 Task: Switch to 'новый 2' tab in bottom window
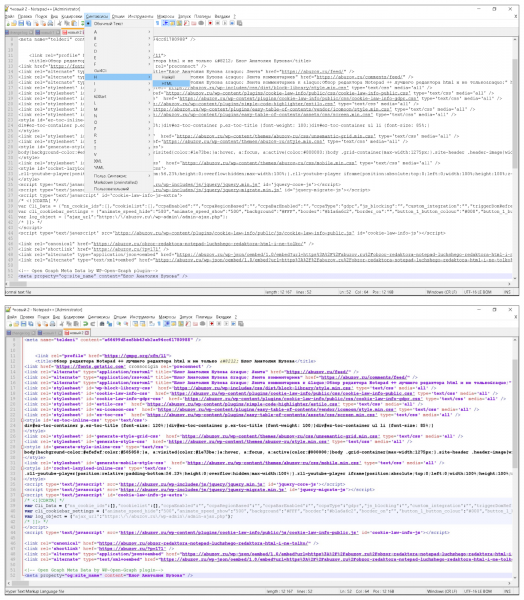(x=76, y=333)
